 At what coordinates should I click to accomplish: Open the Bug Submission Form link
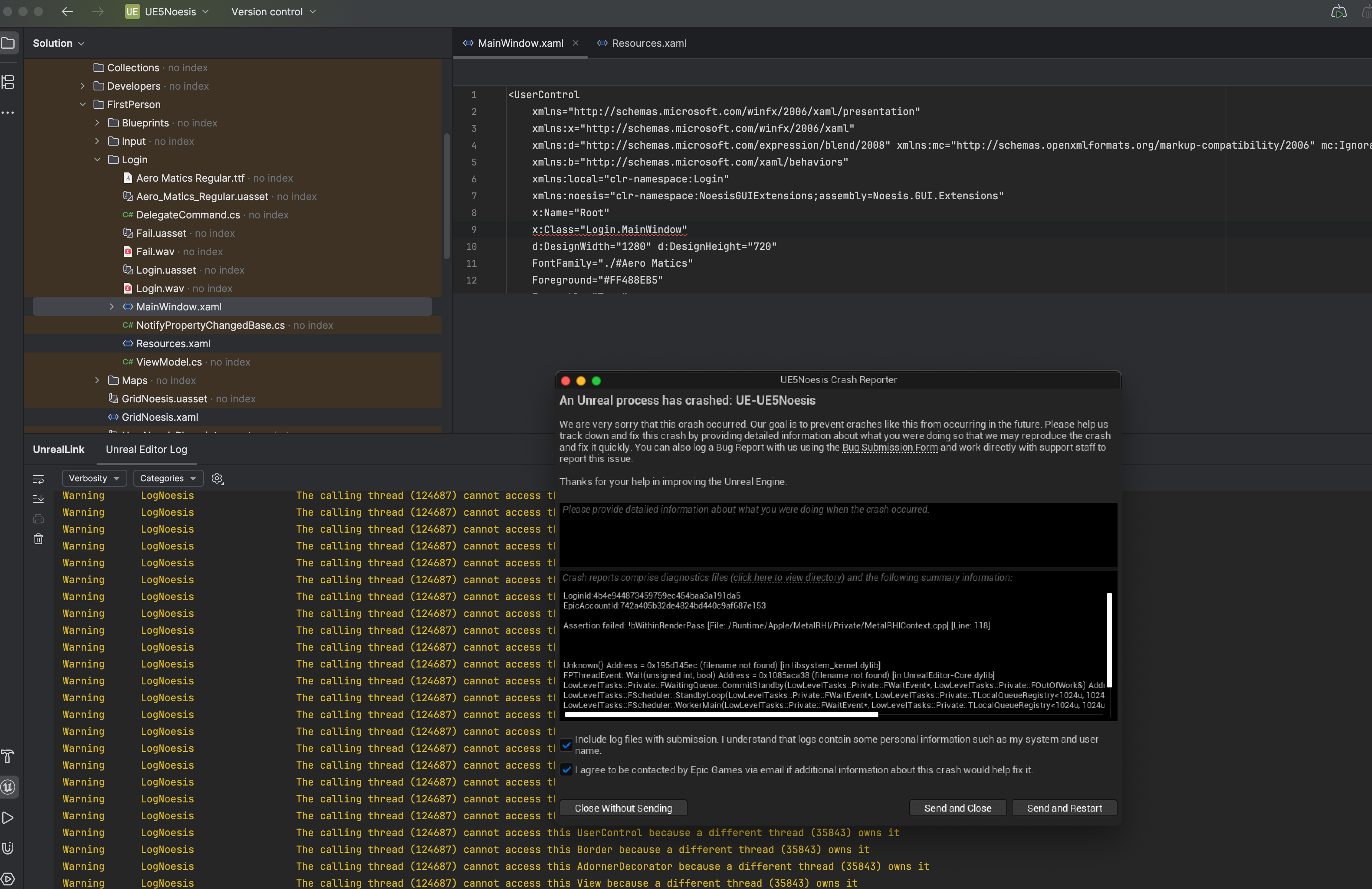tap(890, 448)
